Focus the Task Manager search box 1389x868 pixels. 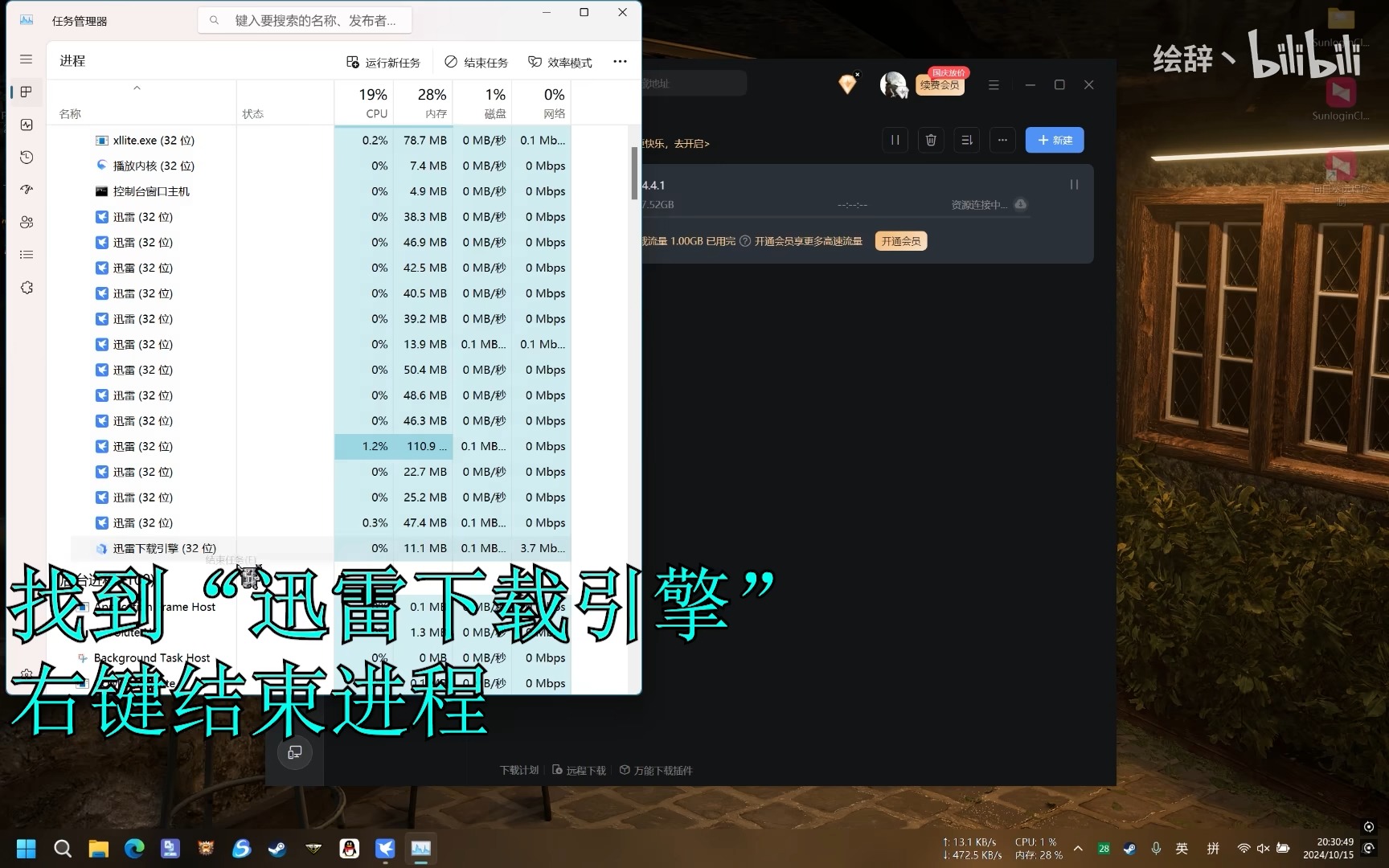(x=305, y=20)
